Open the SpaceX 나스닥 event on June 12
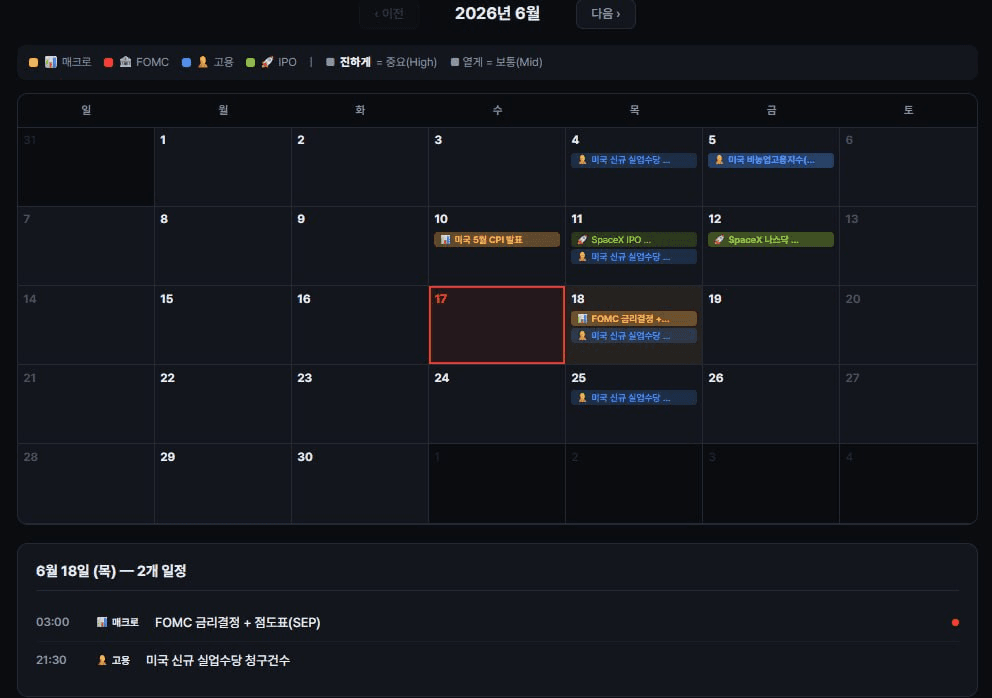The height and width of the screenshot is (698, 992). click(770, 240)
